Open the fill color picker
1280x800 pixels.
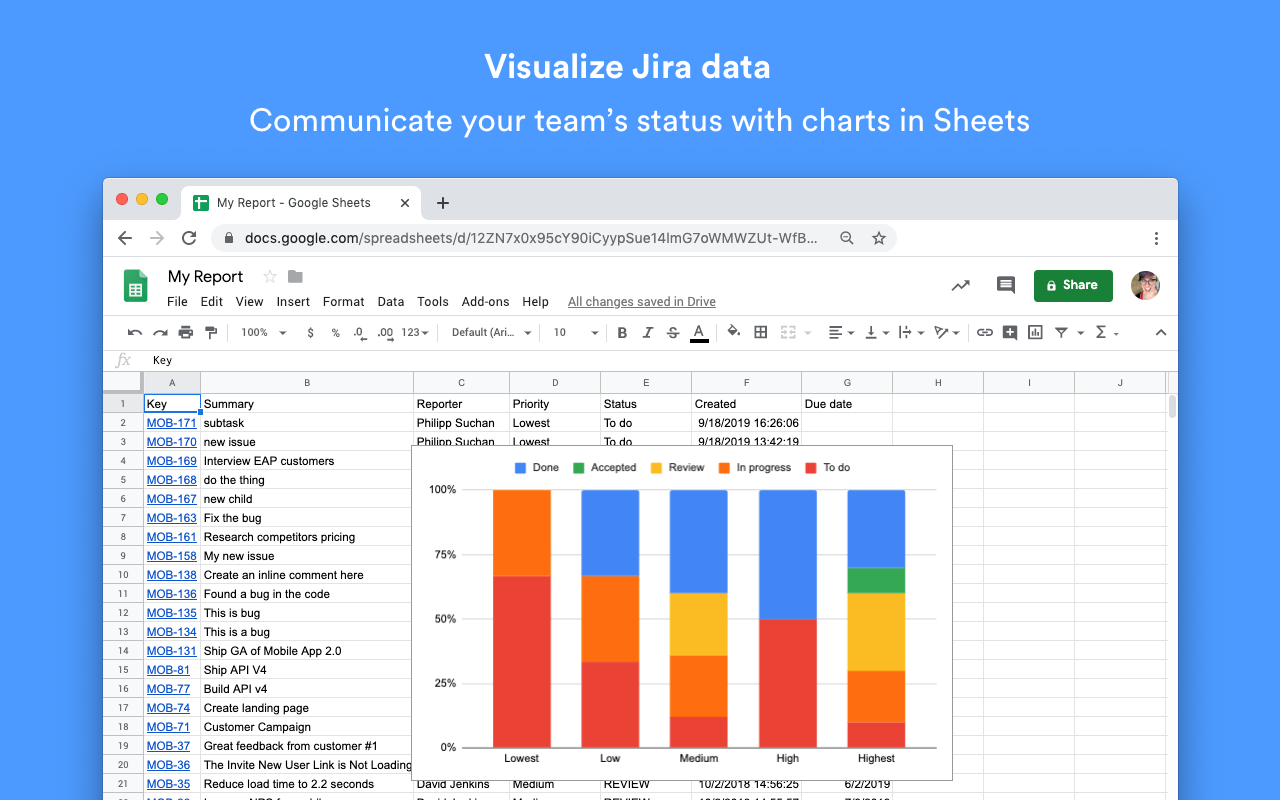point(734,332)
